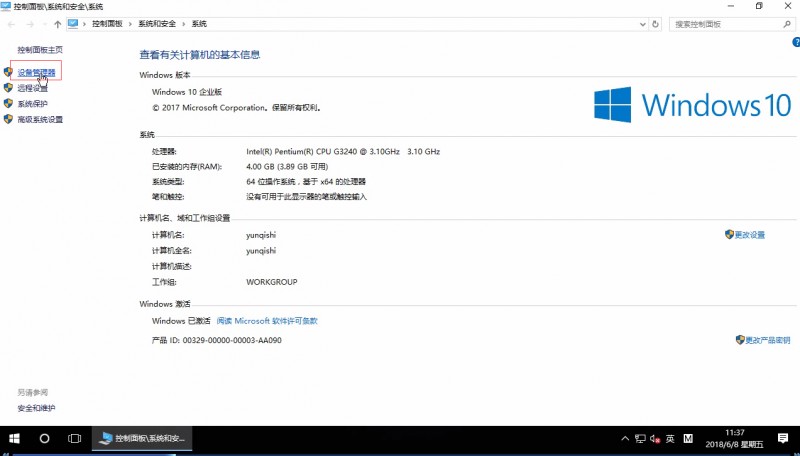This screenshot has width=800, height=456.
Task: Open the Microsoft 软件许可条款 link
Action: (267, 321)
